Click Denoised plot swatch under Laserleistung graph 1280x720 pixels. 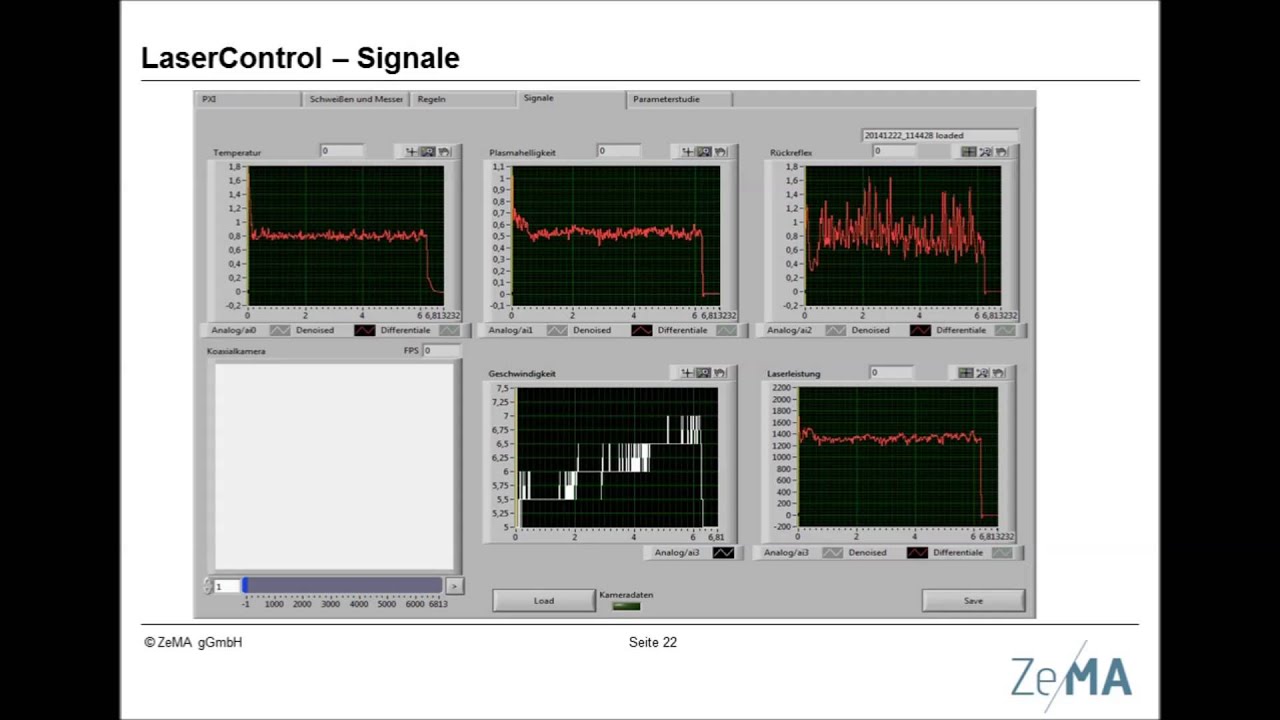(917, 552)
